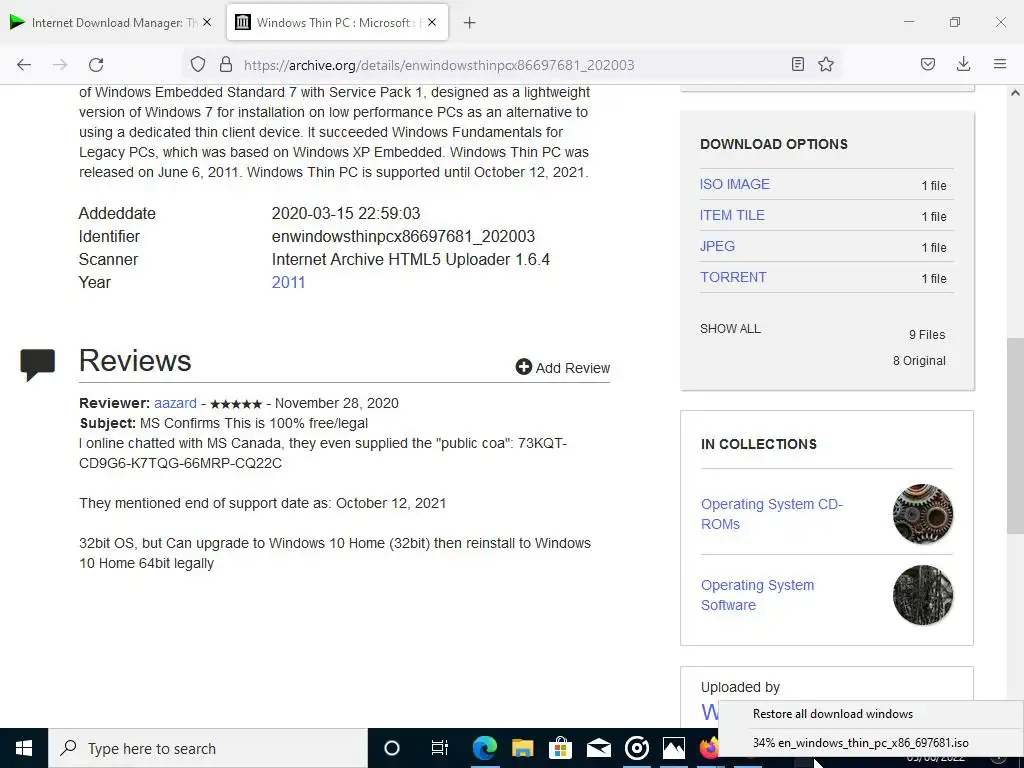Open Operating System Software collection
The image size is (1024, 768).
[x=758, y=595]
